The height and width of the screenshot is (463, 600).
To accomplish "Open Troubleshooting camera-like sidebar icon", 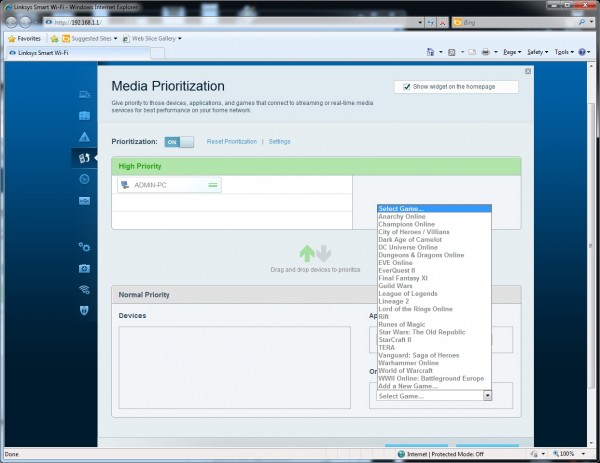I will (85, 269).
